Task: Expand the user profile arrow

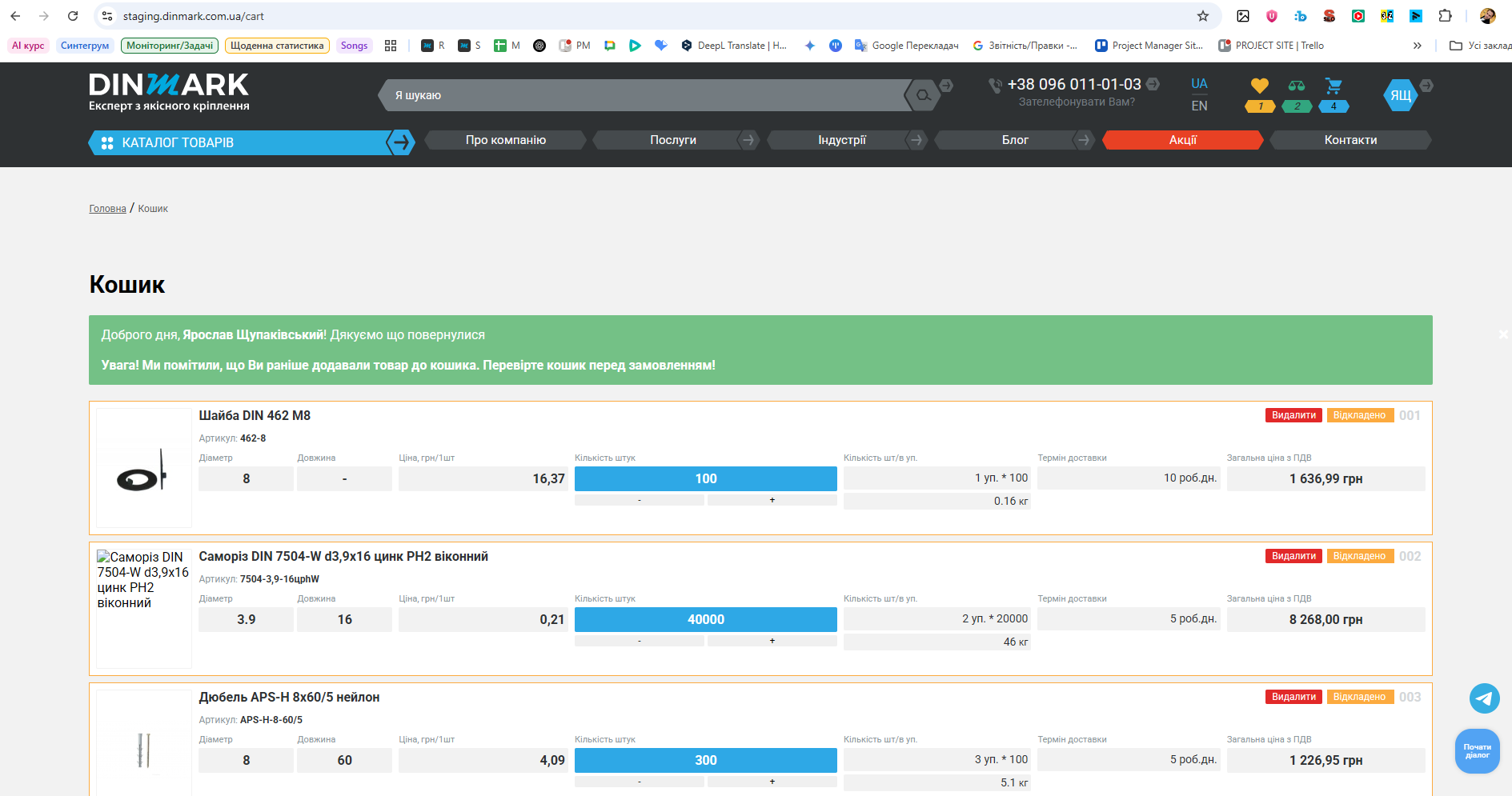Action: [1426, 86]
